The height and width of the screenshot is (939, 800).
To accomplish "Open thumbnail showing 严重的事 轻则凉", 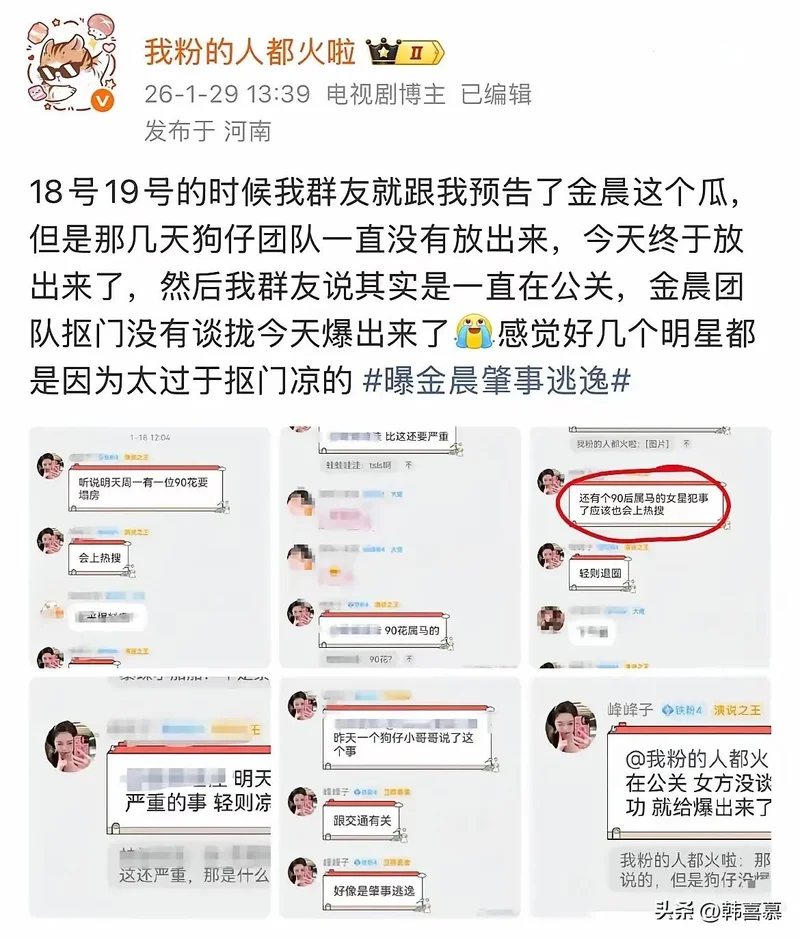I will [x=150, y=797].
